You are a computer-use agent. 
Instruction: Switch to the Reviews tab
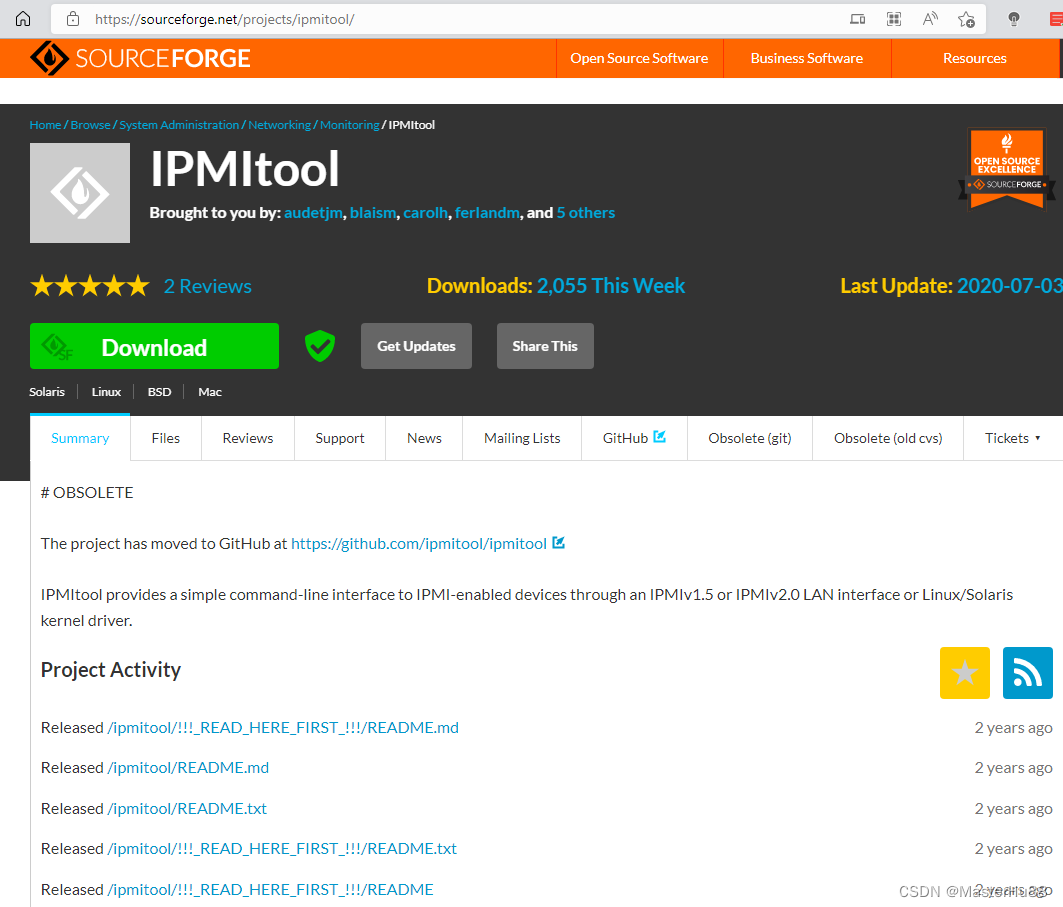point(248,439)
